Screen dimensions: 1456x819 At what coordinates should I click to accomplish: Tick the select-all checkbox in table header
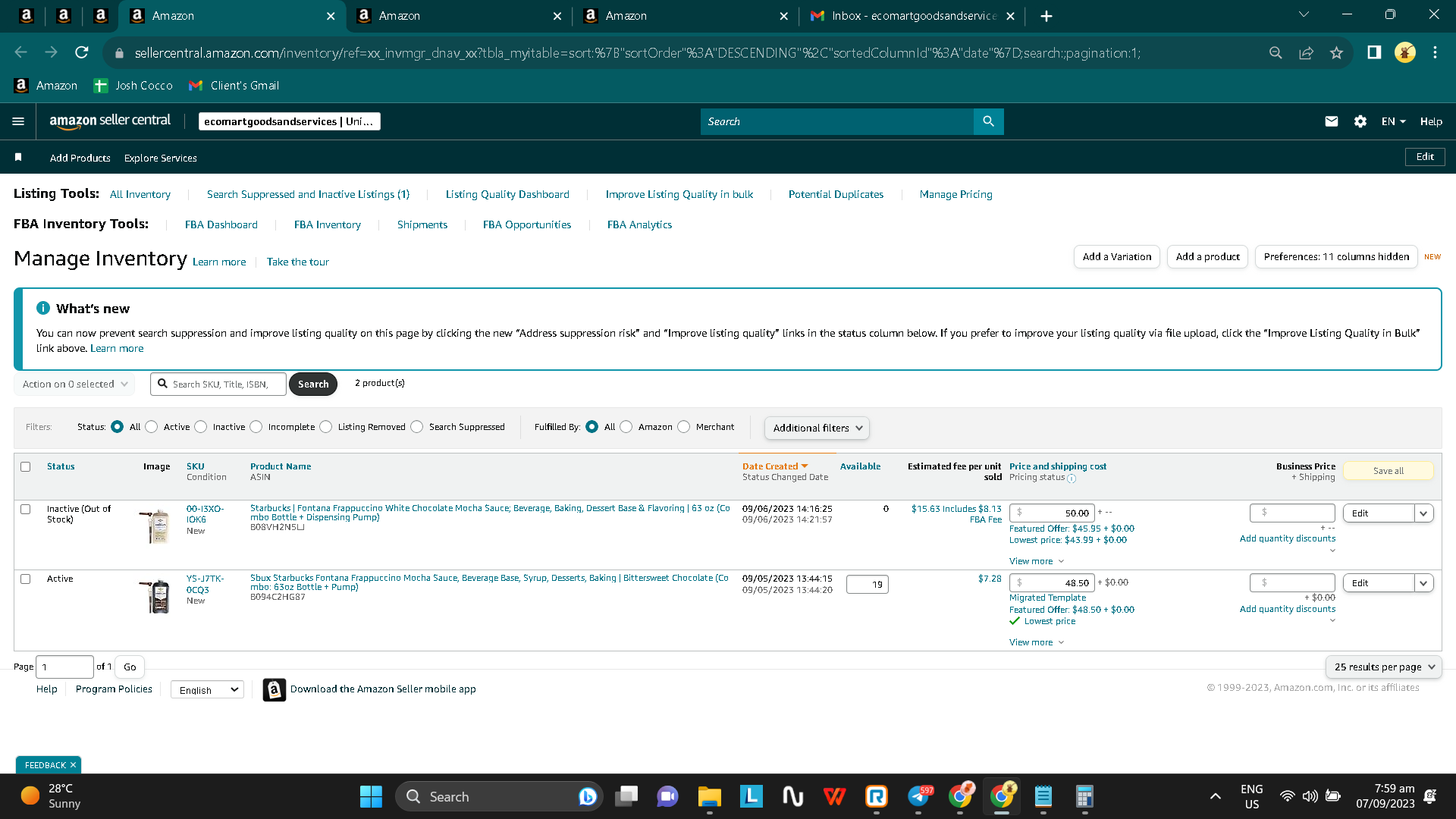26,467
